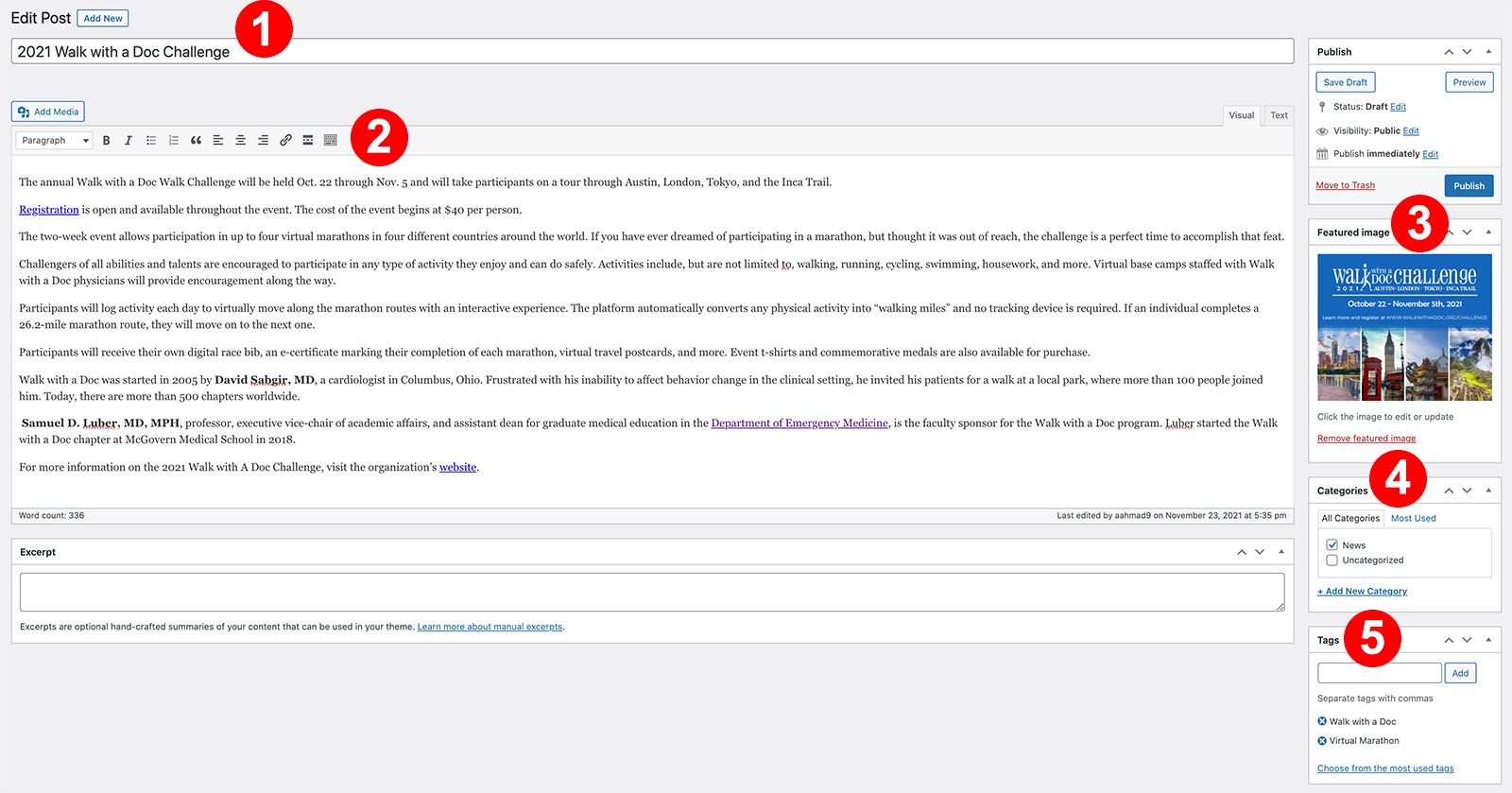Screen dimensions: 1512x793
Task: Check the Uncategorized category checkbox
Action: point(1332,560)
